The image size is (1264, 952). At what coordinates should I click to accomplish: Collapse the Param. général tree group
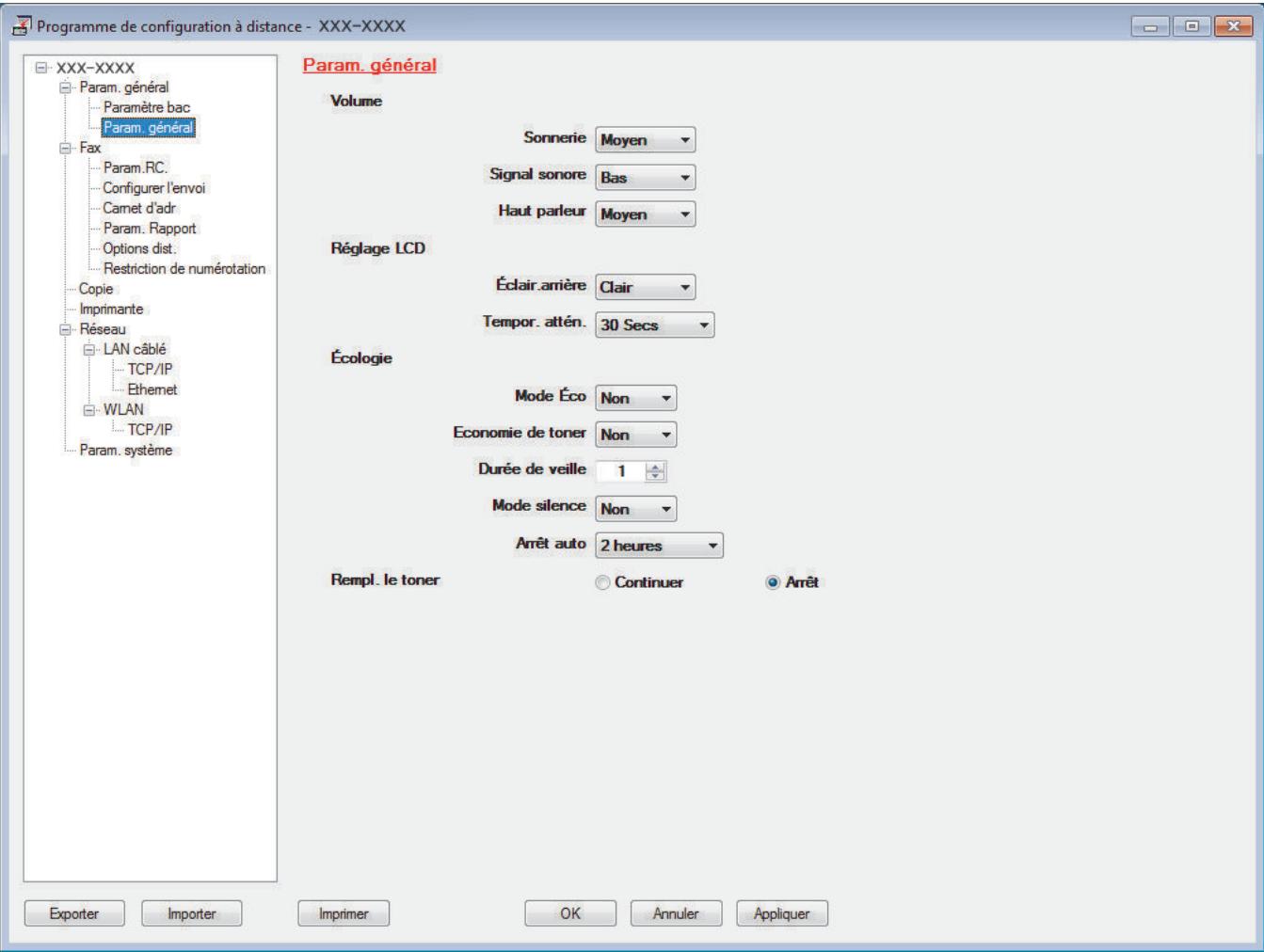(x=65, y=87)
